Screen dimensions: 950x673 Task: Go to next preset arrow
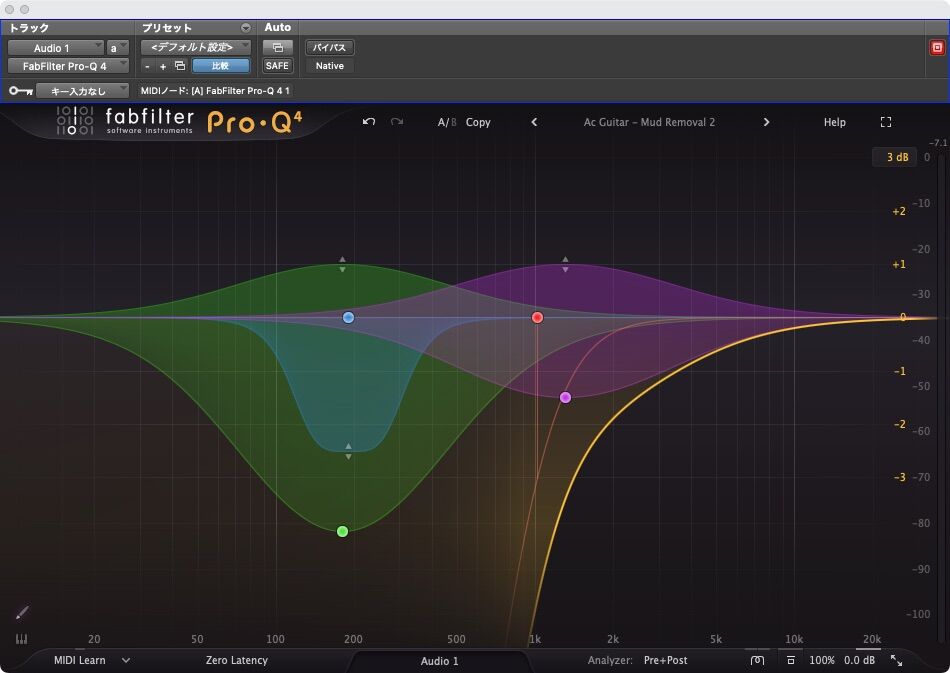(x=766, y=122)
